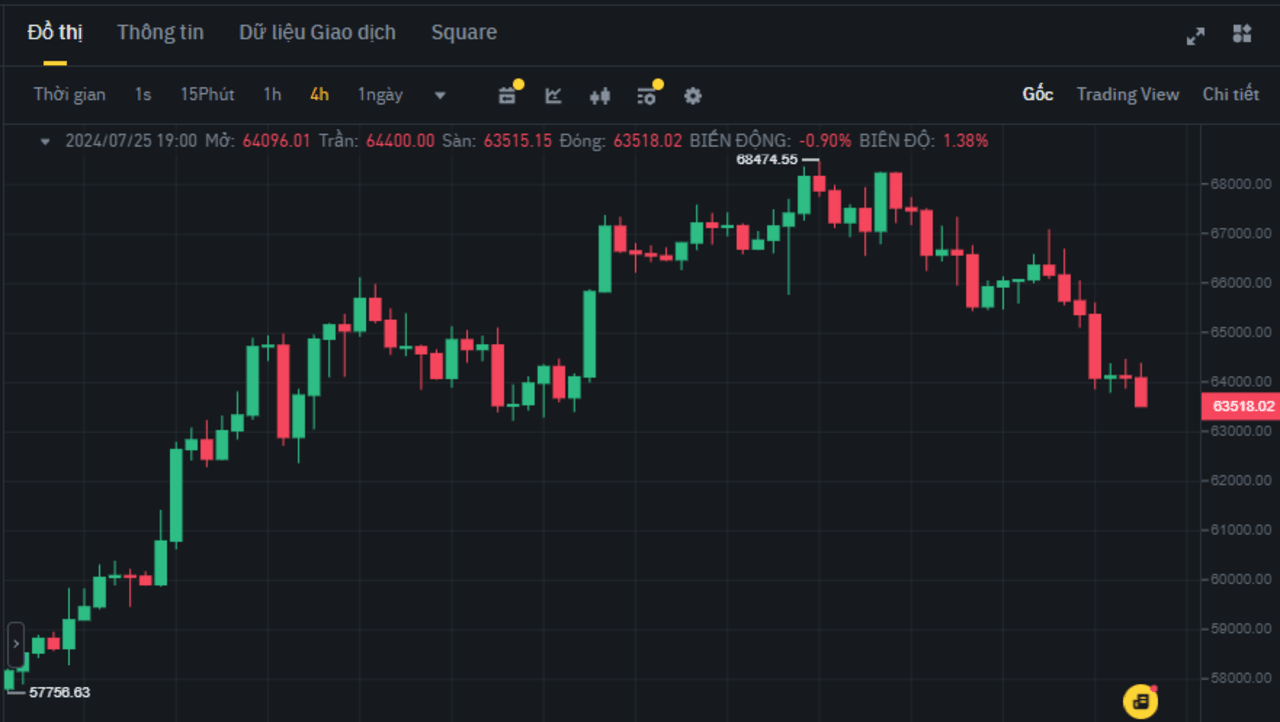Switch to the Thông tin tab
The width and height of the screenshot is (1280, 722).
click(x=160, y=32)
